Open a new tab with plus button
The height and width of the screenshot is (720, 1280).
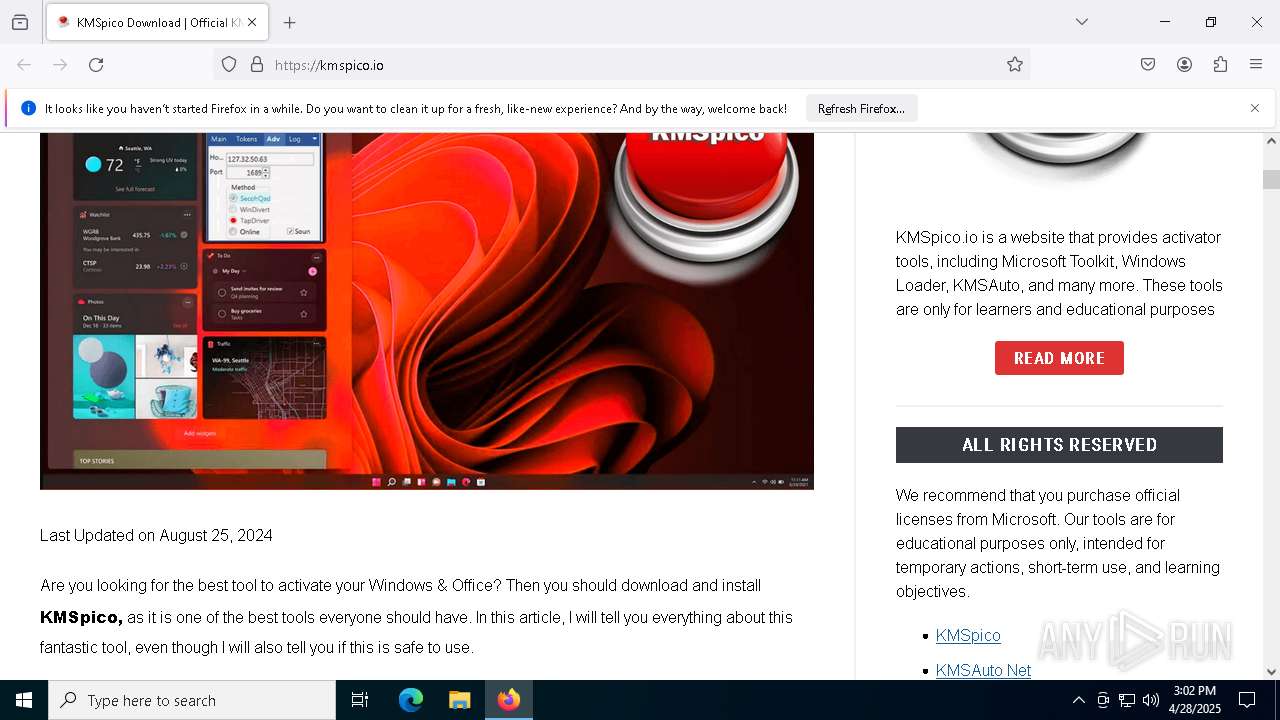tap(290, 22)
